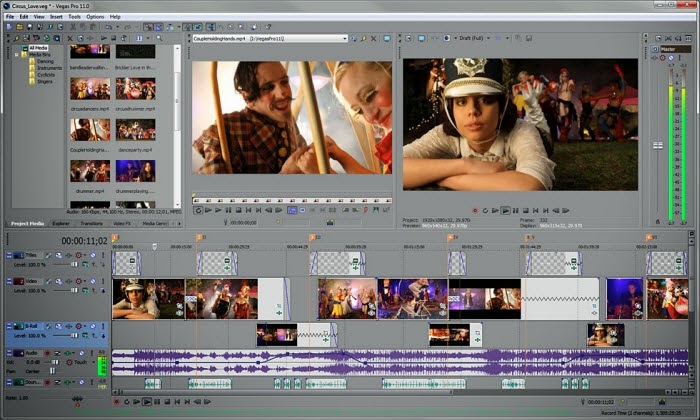This screenshot has height=420, width=700.
Task: Remove selected media with the X icon
Action: (70, 38)
